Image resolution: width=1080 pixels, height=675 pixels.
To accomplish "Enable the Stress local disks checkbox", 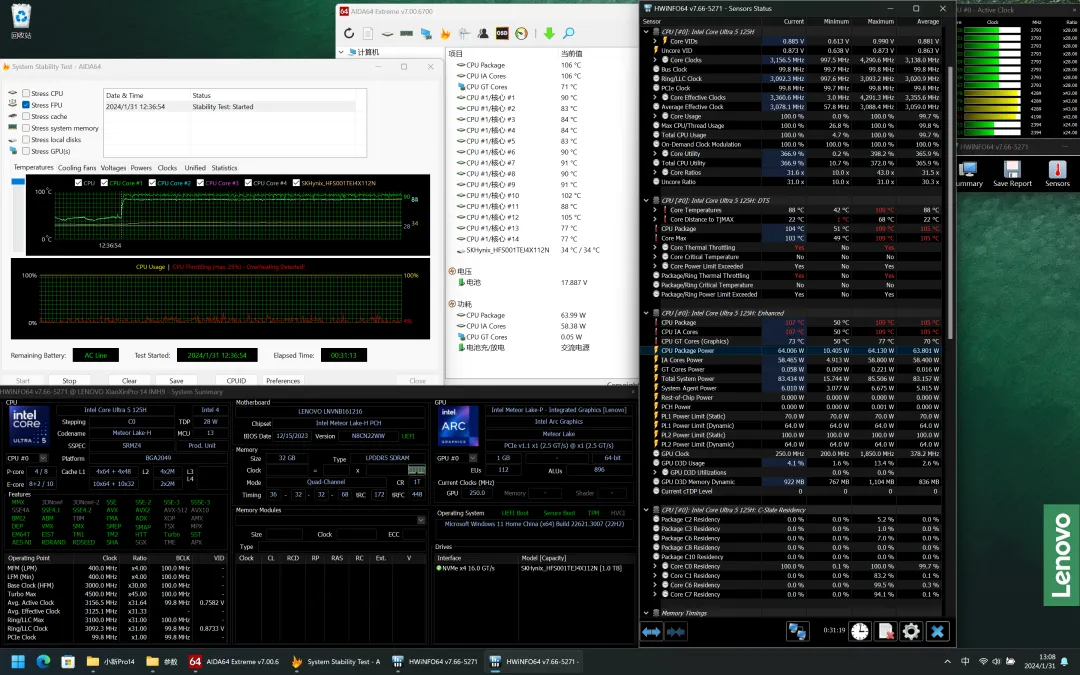I will [x=25, y=140].
